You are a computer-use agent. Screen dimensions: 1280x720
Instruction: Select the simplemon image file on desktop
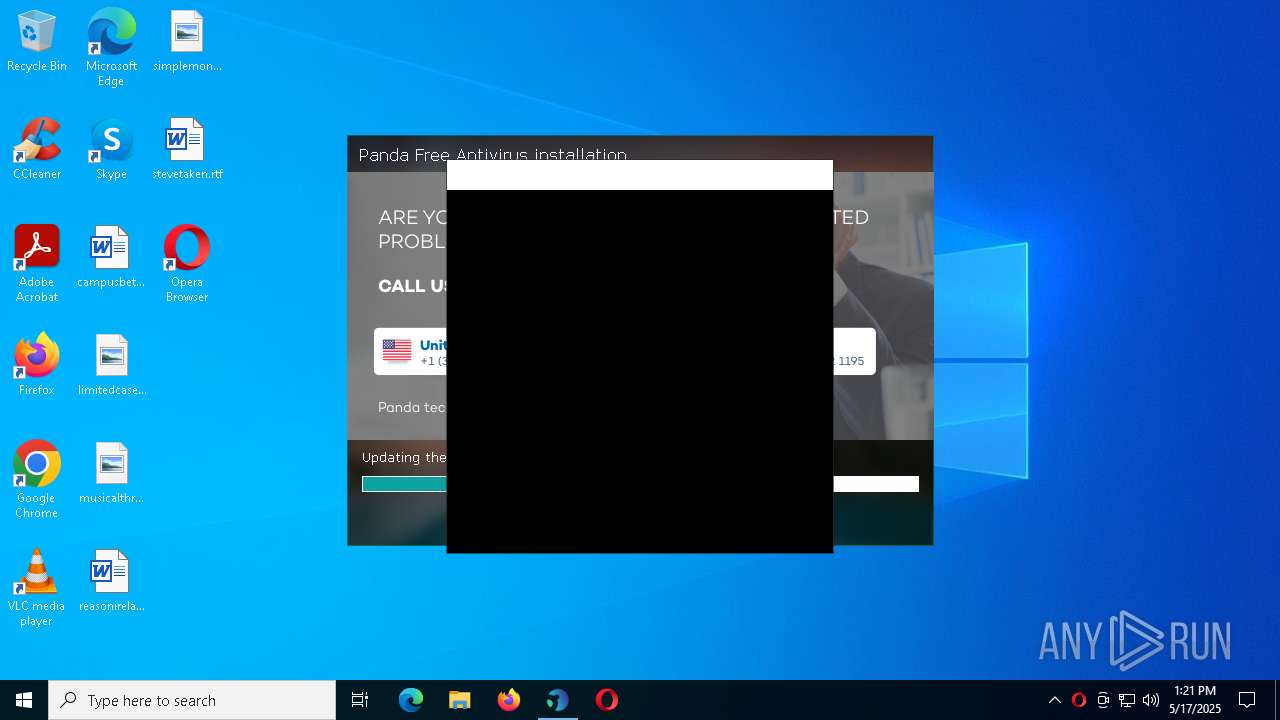coord(187,42)
